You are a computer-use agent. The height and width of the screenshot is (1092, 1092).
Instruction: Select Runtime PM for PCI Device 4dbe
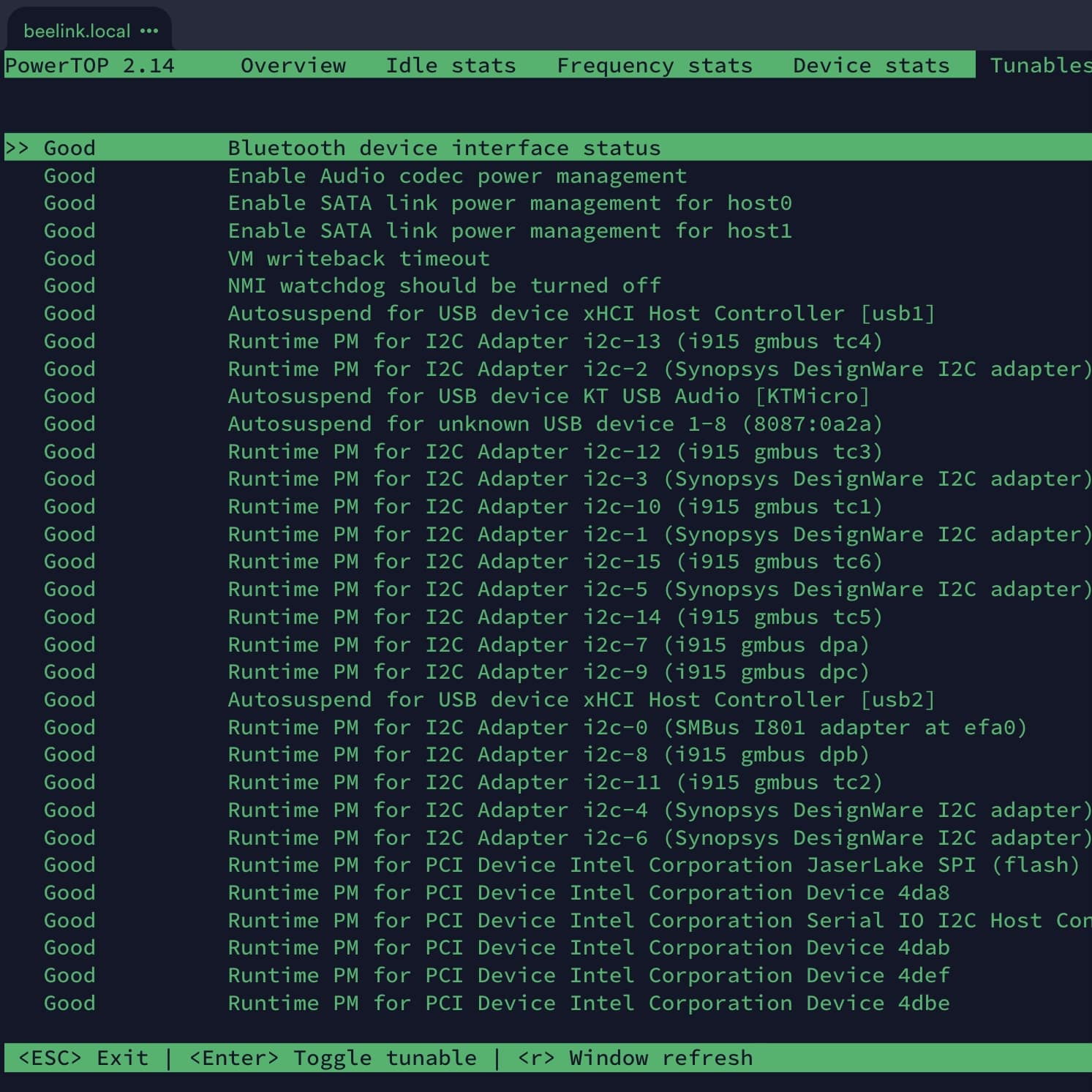pos(589,1003)
